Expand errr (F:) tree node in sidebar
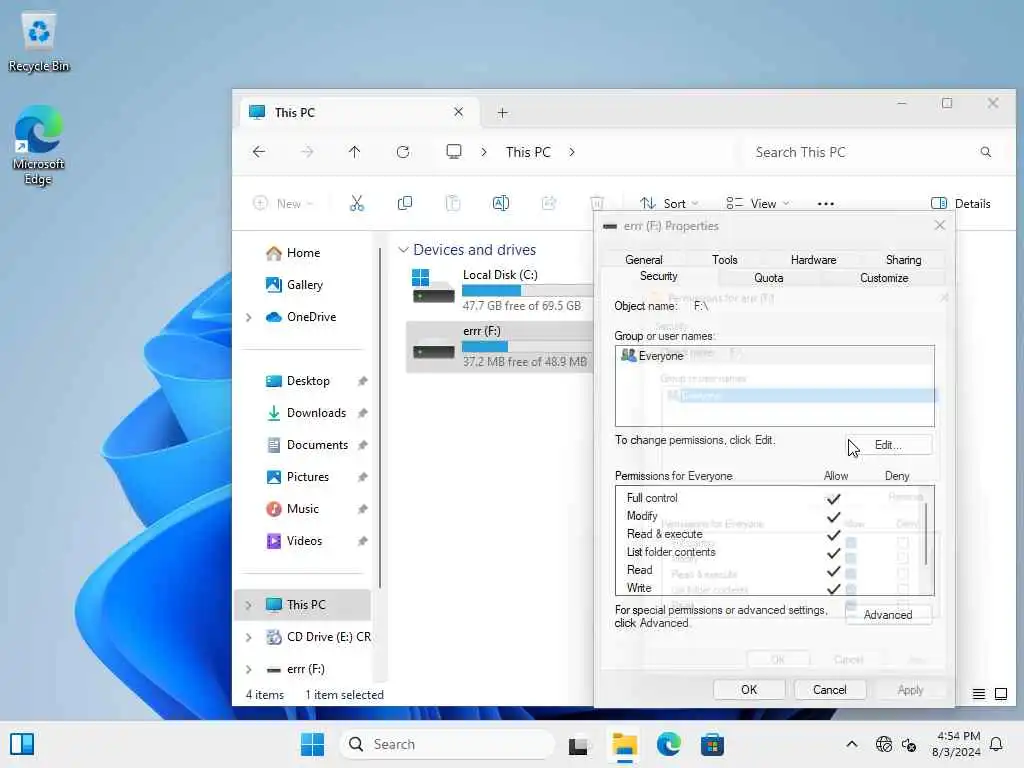The image size is (1024, 768). [x=249, y=669]
